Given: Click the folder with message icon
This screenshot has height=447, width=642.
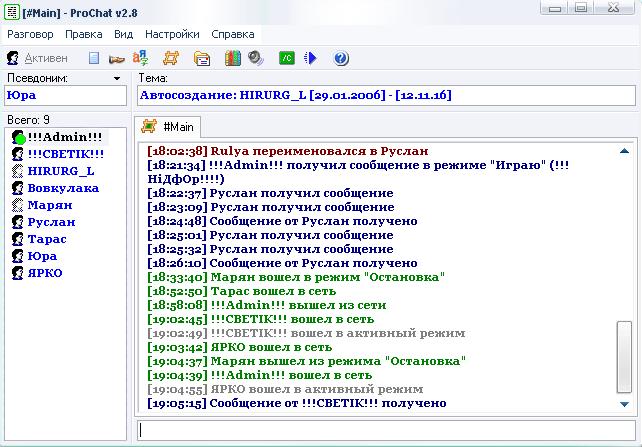Looking at the screenshot, I should pyautogui.click(x=201, y=58).
